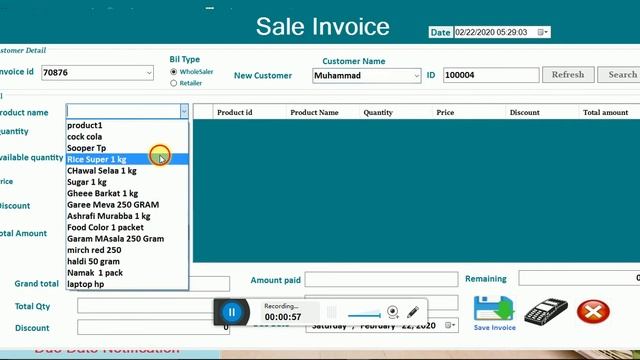Screen dimensions: 640x360
Task: Expand the Invoice id dropdown
Action: [x=149, y=73]
